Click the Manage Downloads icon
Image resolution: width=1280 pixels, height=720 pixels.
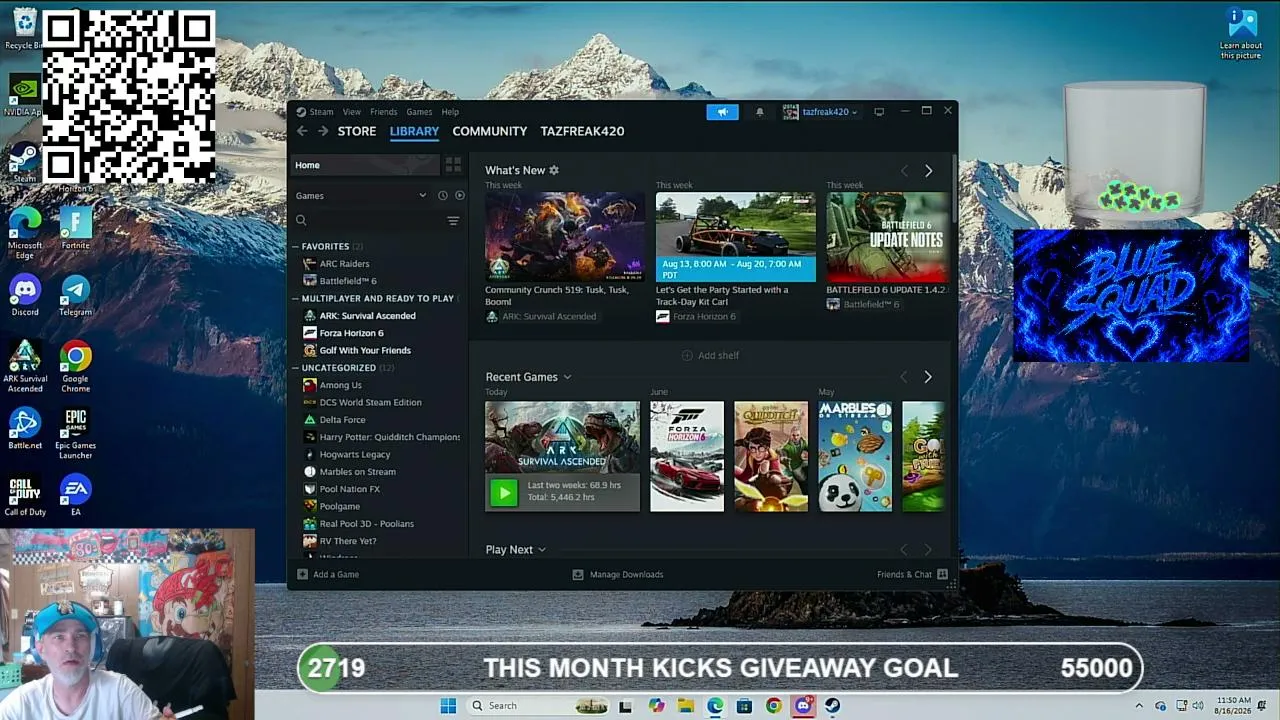578,574
